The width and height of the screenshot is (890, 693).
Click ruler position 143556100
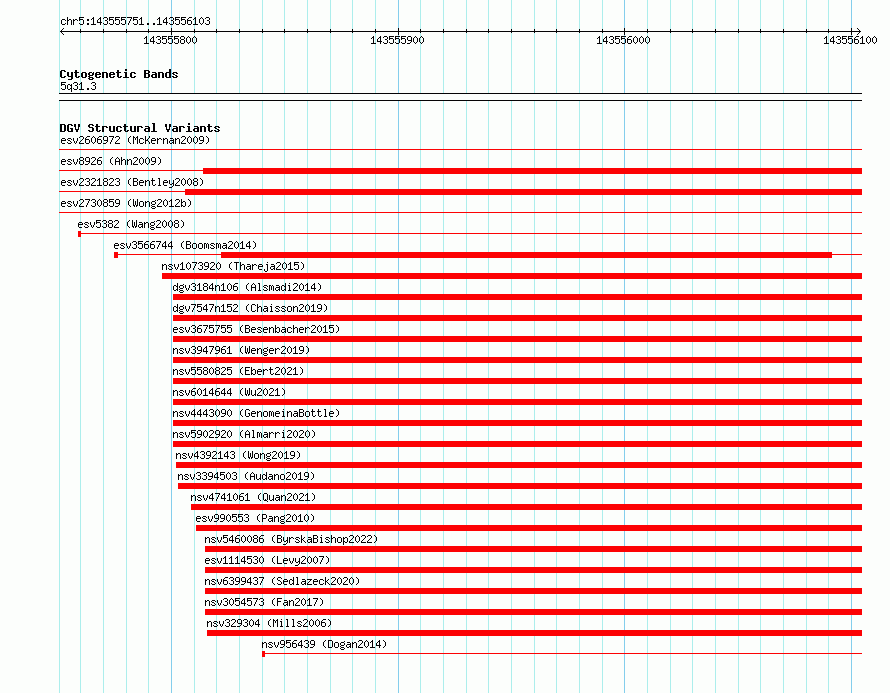coord(850,40)
